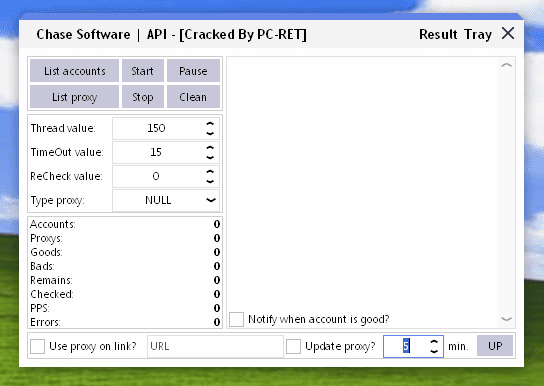This screenshot has height=386, width=544.
Task: Click the List accounts button
Action: point(74,71)
